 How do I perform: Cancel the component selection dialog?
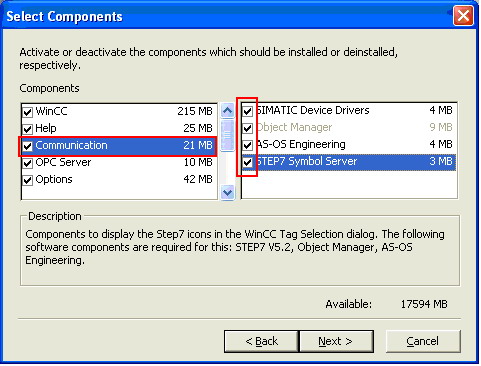pyautogui.click(x=423, y=341)
